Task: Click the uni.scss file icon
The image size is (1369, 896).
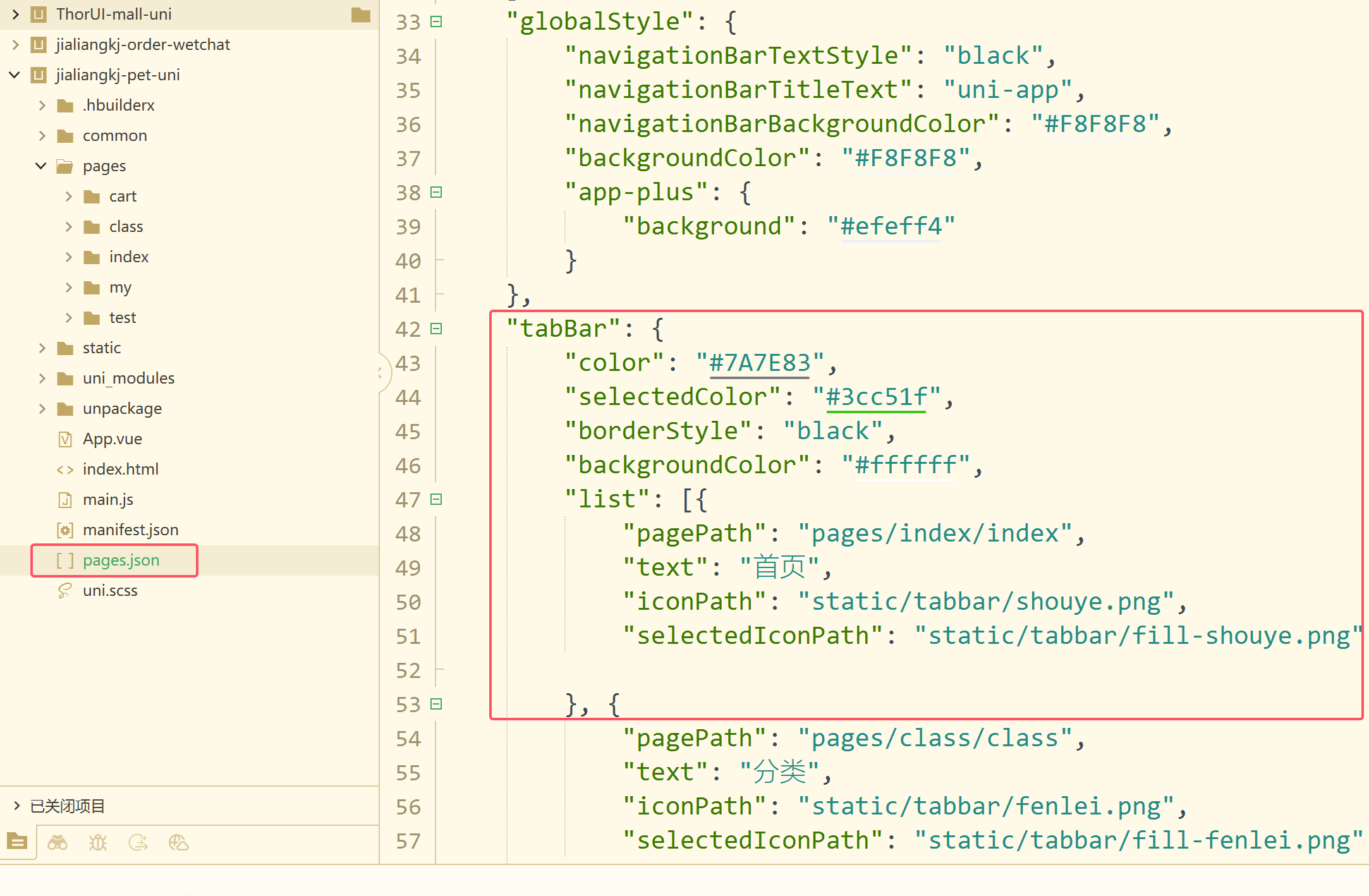Action: point(65,591)
